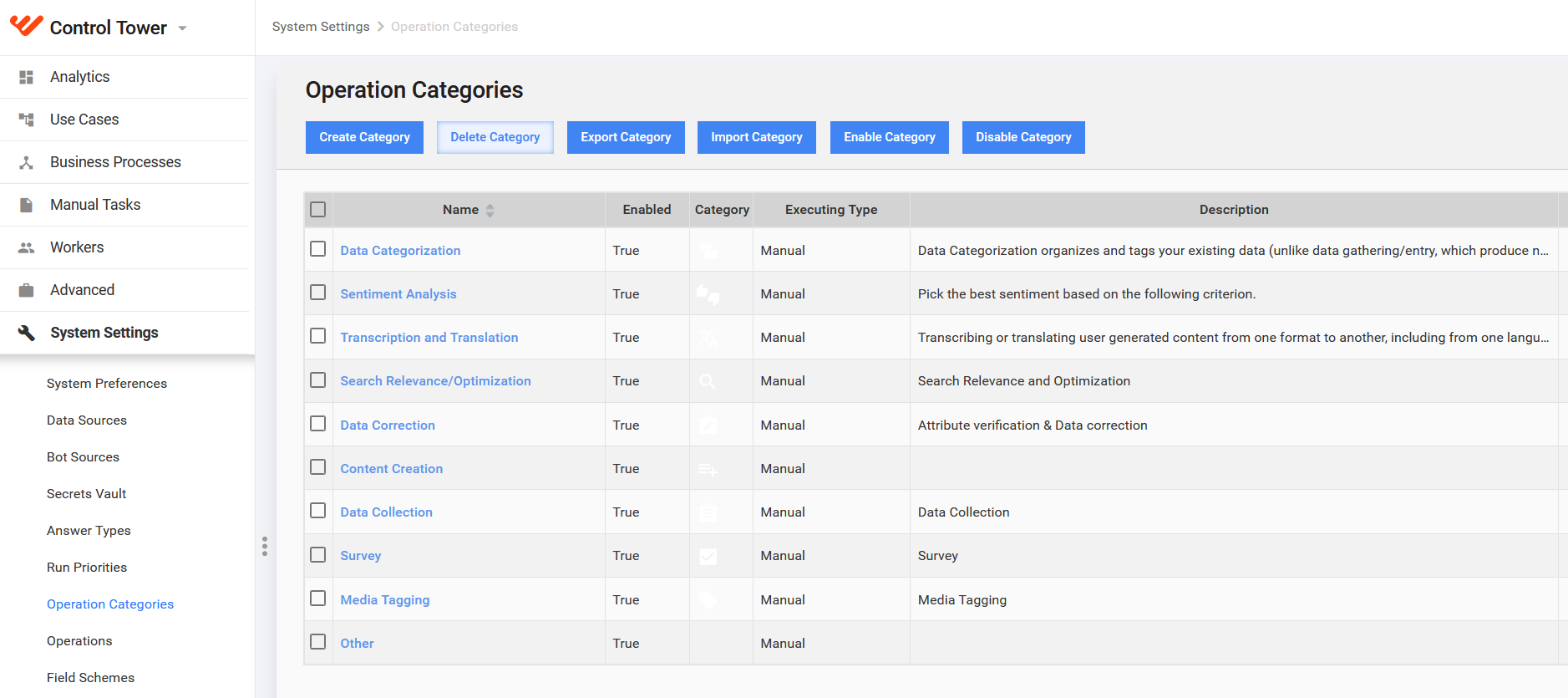This screenshot has width=1568, height=698.
Task: Open the Data Categorization link
Action: click(400, 251)
